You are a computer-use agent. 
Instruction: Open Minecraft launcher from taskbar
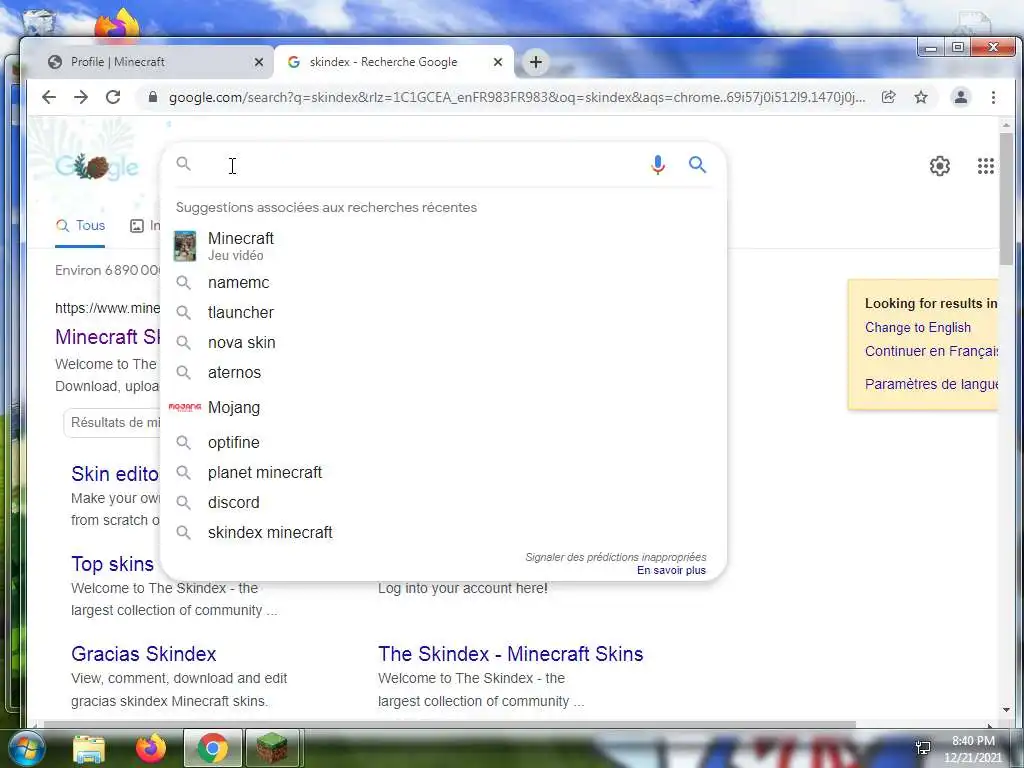[271, 748]
